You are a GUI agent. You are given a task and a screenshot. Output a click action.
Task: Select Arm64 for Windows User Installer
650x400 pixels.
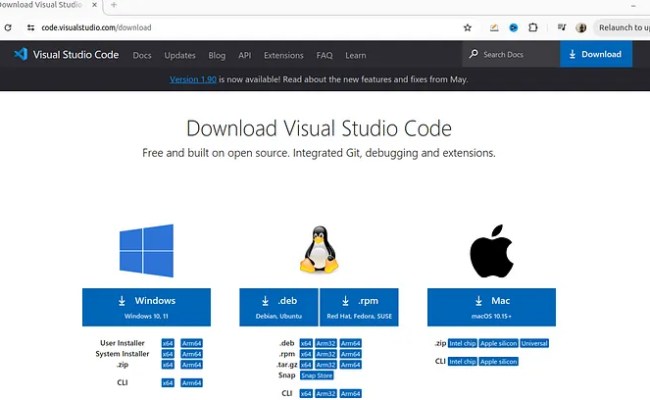click(x=192, y=343)
